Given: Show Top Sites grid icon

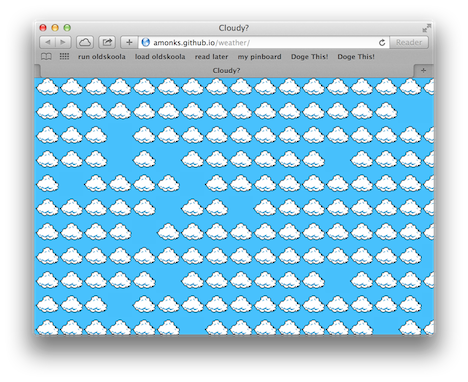Looking at the screenshot, I should point(64,56).
